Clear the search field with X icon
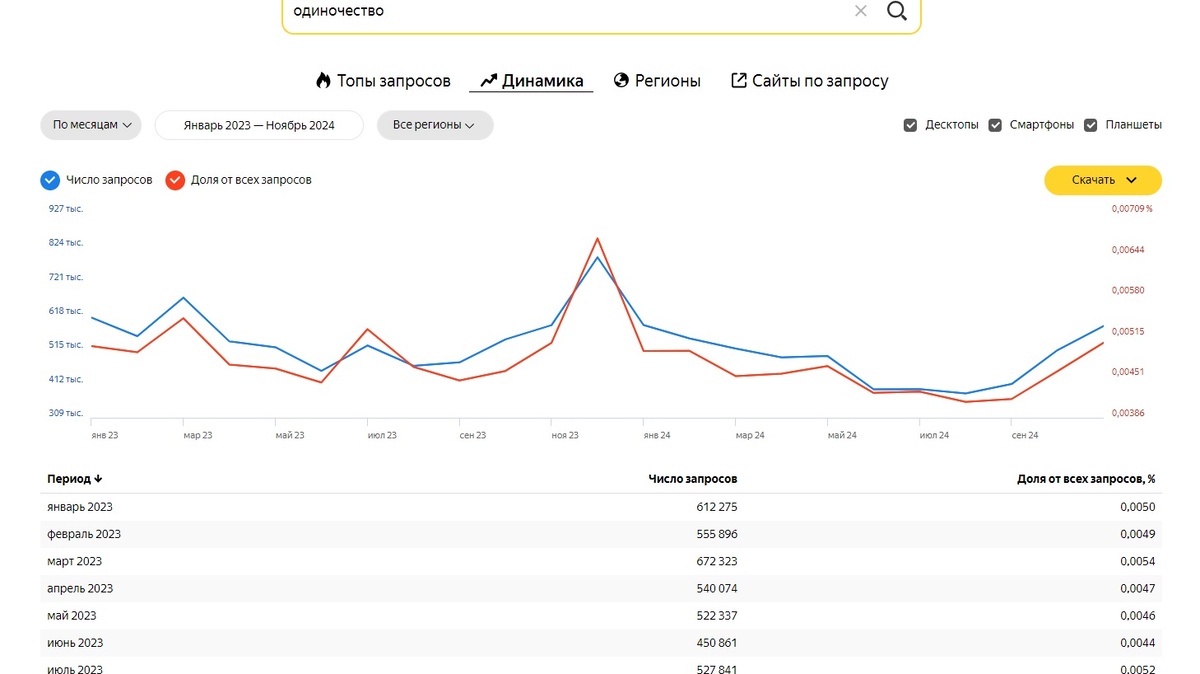Image resolution: width=1200 pixels, height=674 pixels. click(x=860, y=12)
